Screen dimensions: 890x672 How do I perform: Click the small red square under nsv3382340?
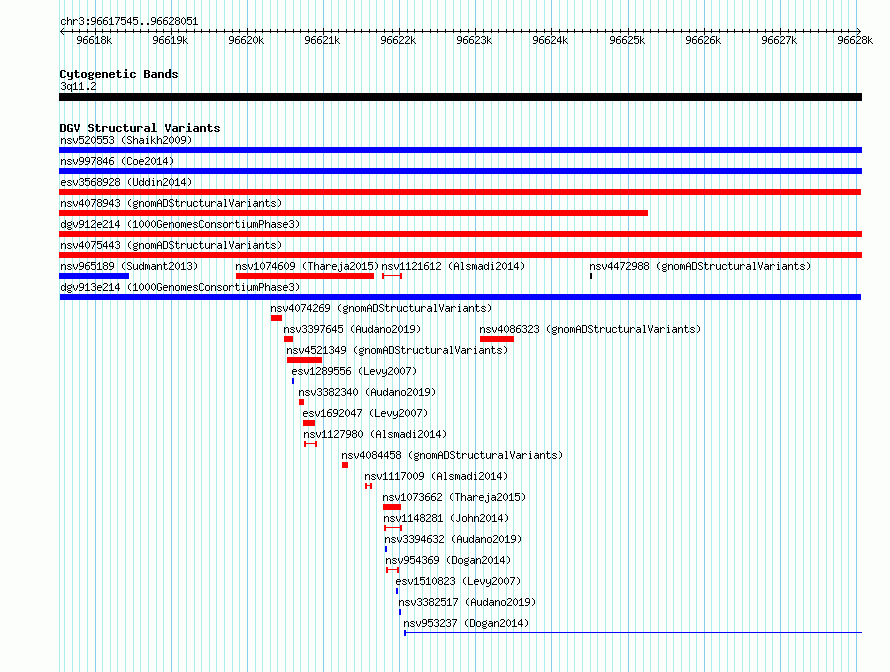point(301,402)
